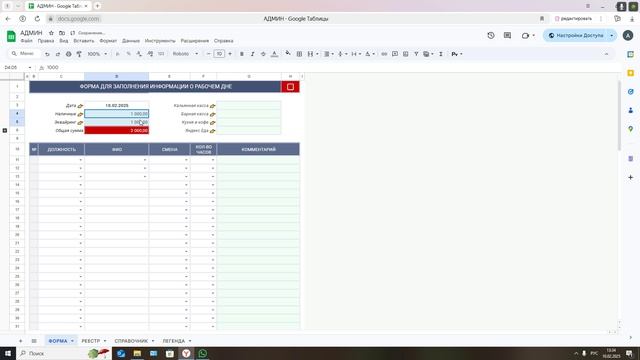Image resolution: width=640 pixels, height=360 pixels.
Task: Open the Правка menu
Action: [x=46, y=41]
